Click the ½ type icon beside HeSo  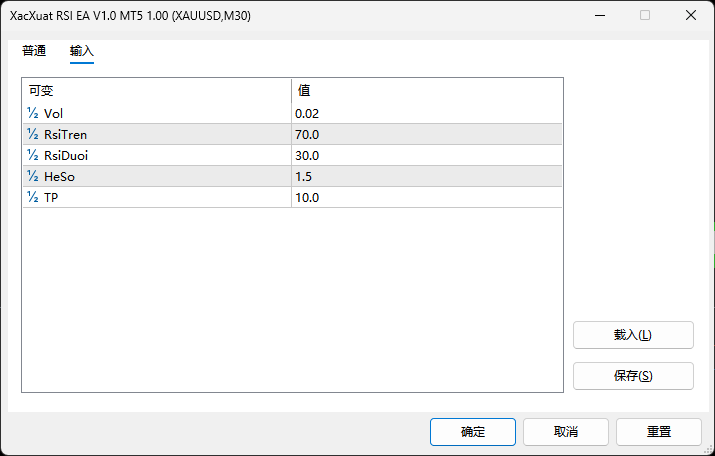pos(33,176)
